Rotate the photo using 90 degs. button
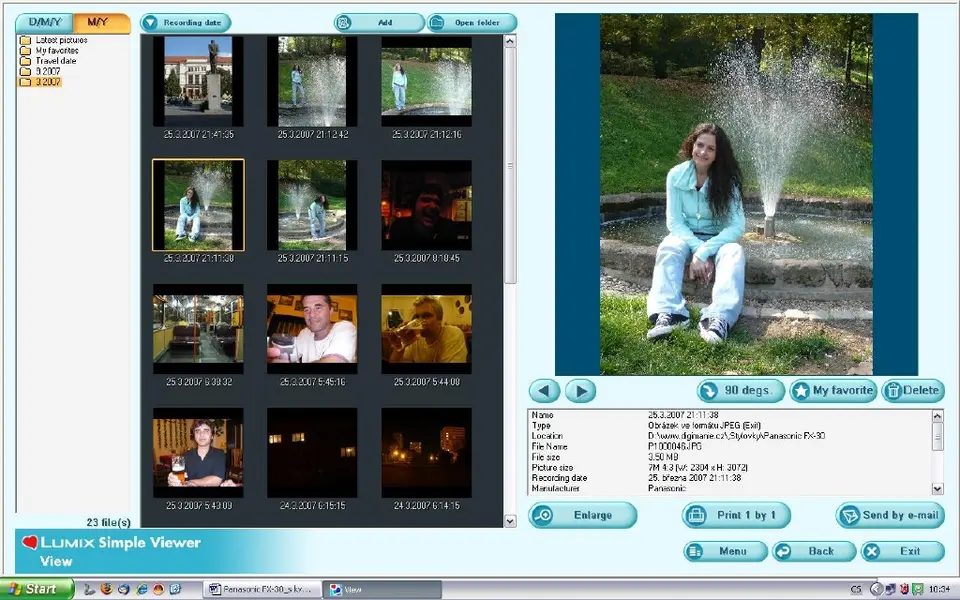 pos(741,391)
